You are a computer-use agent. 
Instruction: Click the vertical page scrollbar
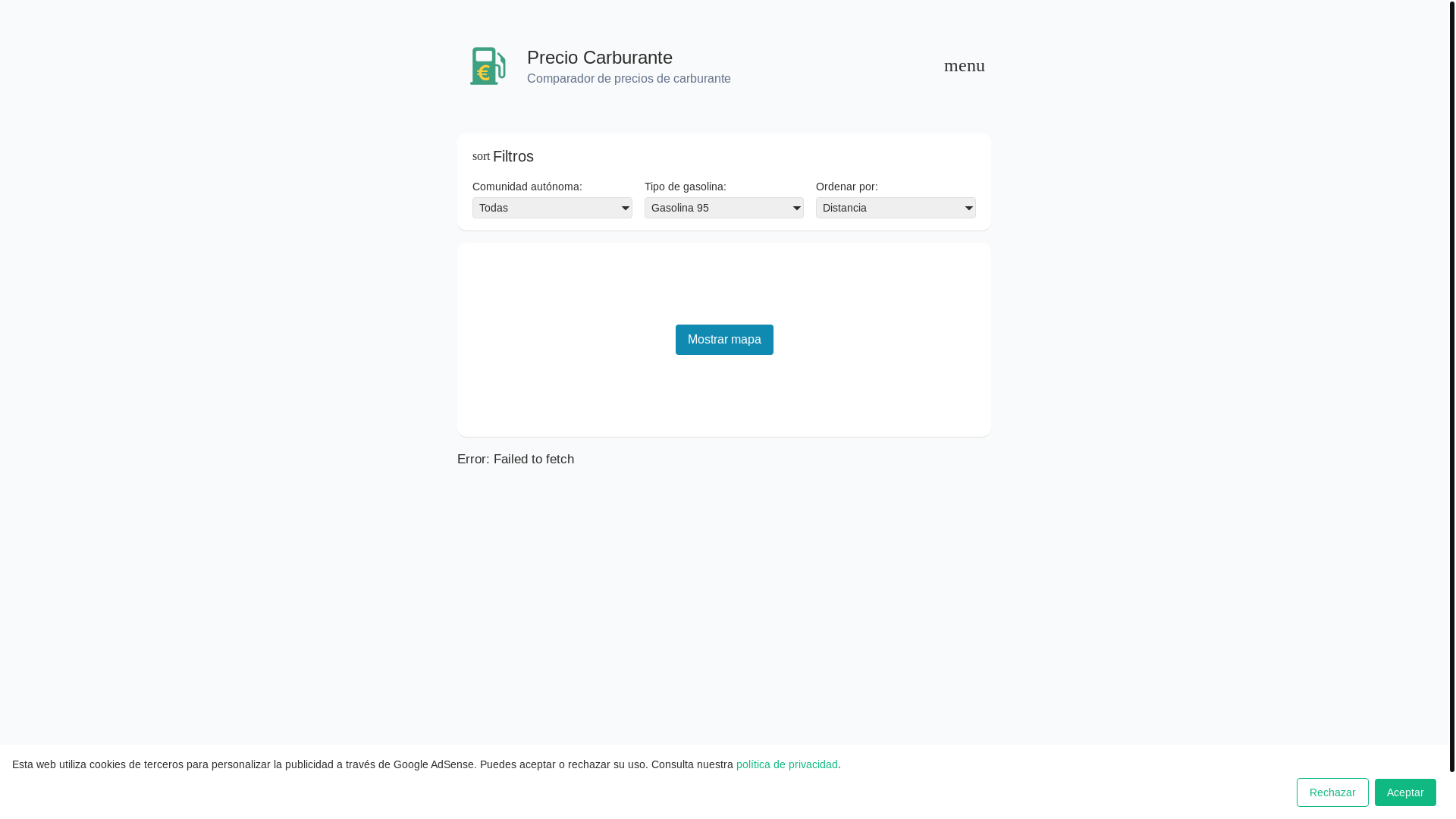1452,386
